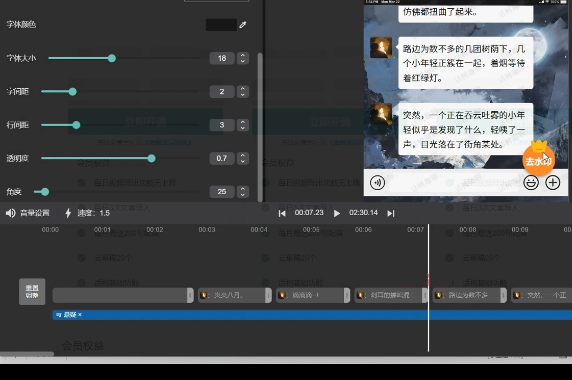Image resolution: width=572 pixels, height=380 pixels.
Task: Click the plus icon in chat preview
Action: pyautogui.click(x=553, y=182)
